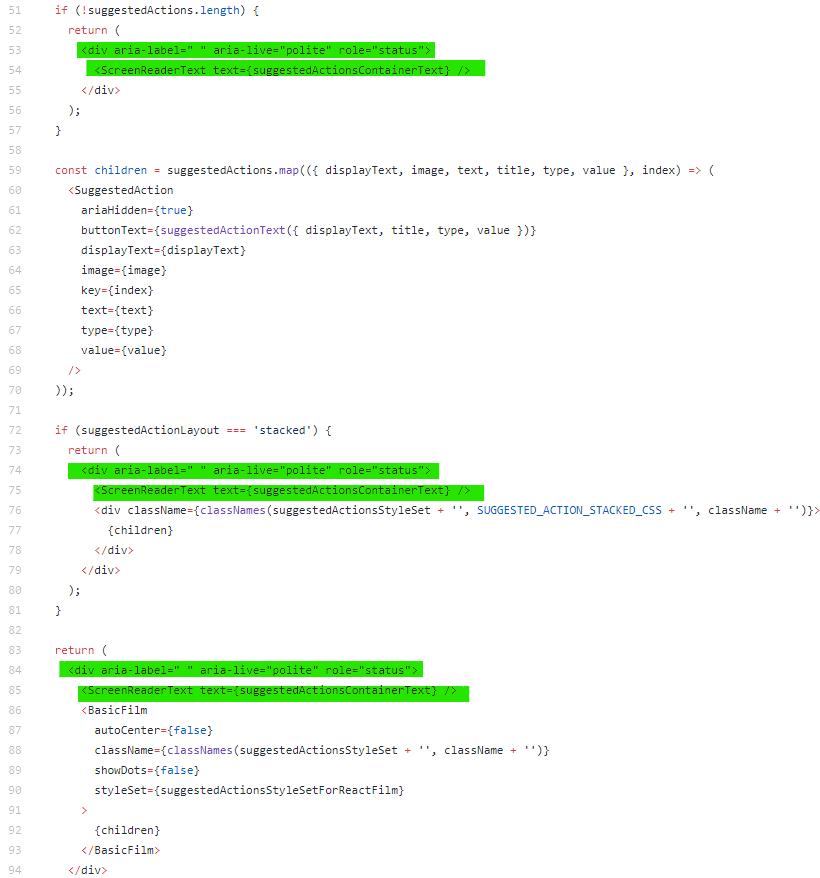Viewport: 820px width, 878px height.
Task: Click line number 72 in the gutter
Action: point(16,430)
